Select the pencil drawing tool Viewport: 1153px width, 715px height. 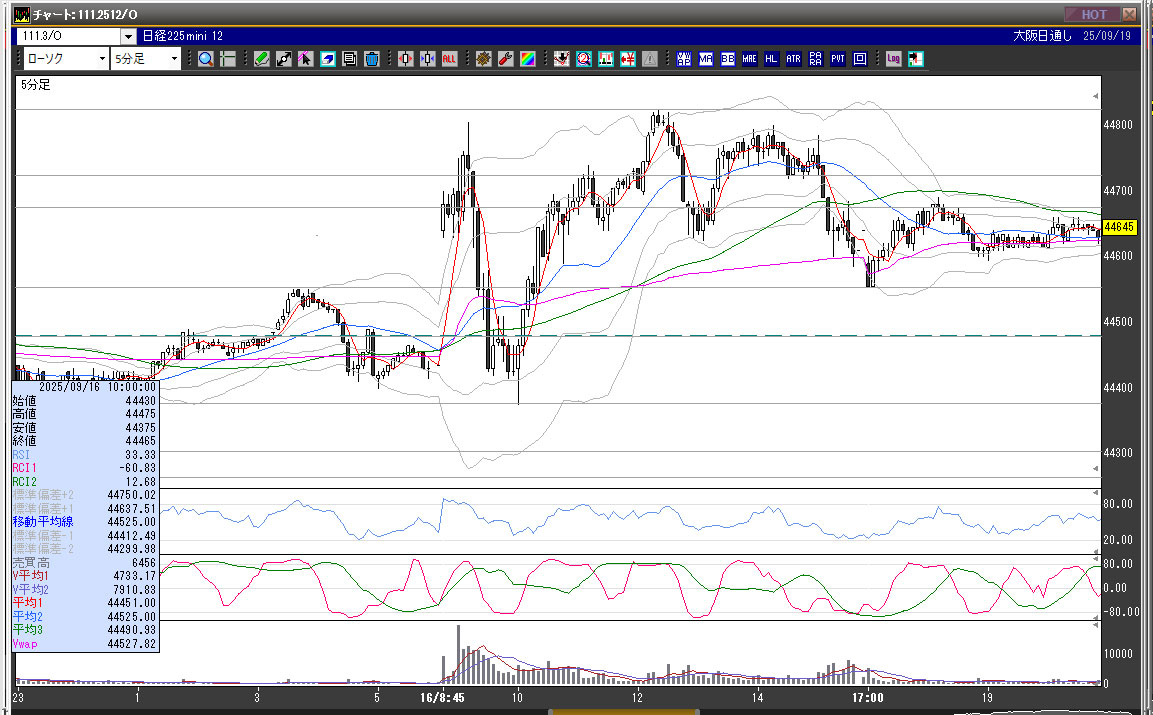262,59
